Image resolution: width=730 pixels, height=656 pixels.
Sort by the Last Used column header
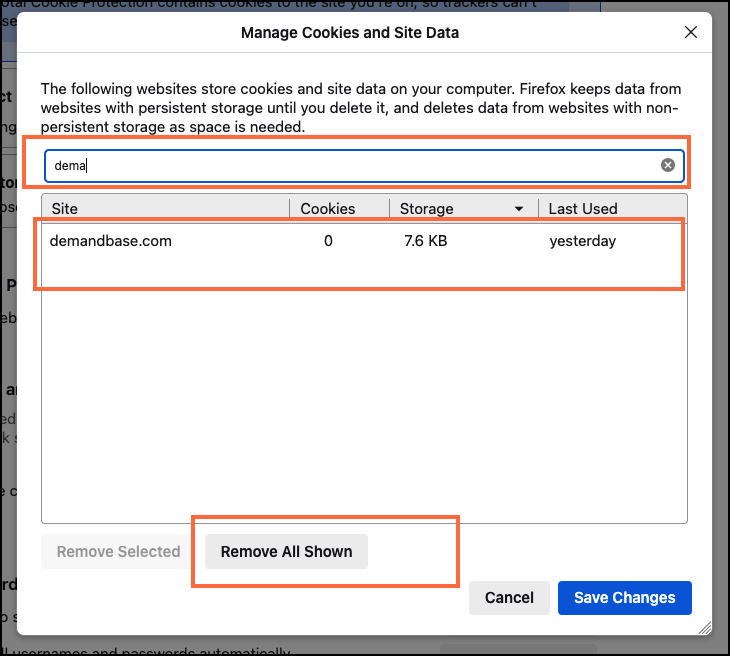pyautogui.click(x=612, y=209)
